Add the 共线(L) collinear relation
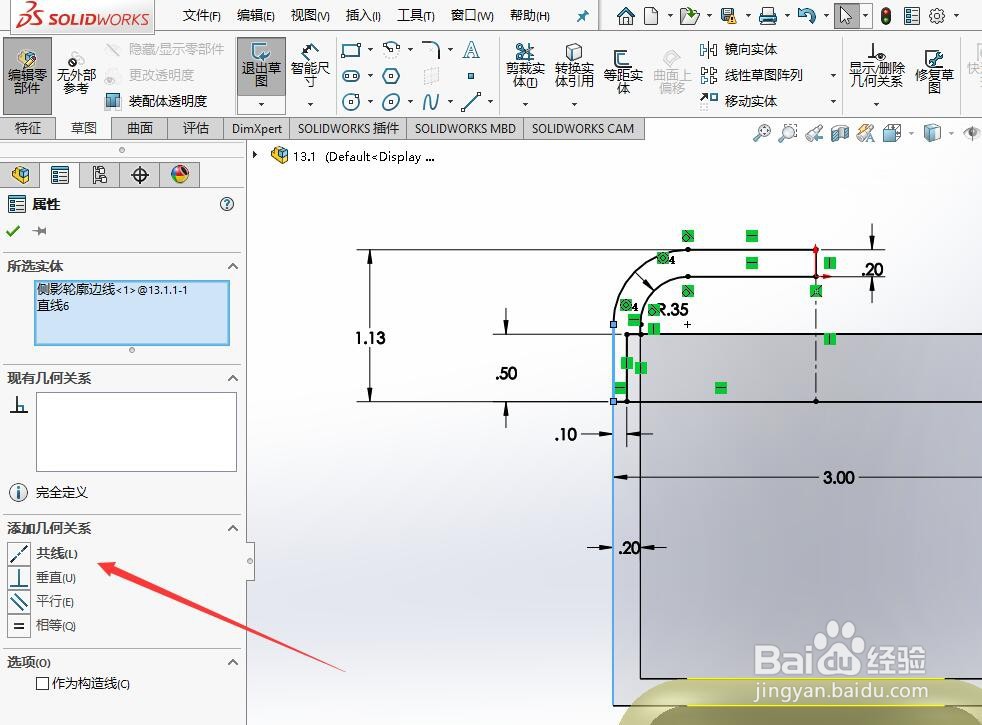982x725 pixels. click(44, 553)
